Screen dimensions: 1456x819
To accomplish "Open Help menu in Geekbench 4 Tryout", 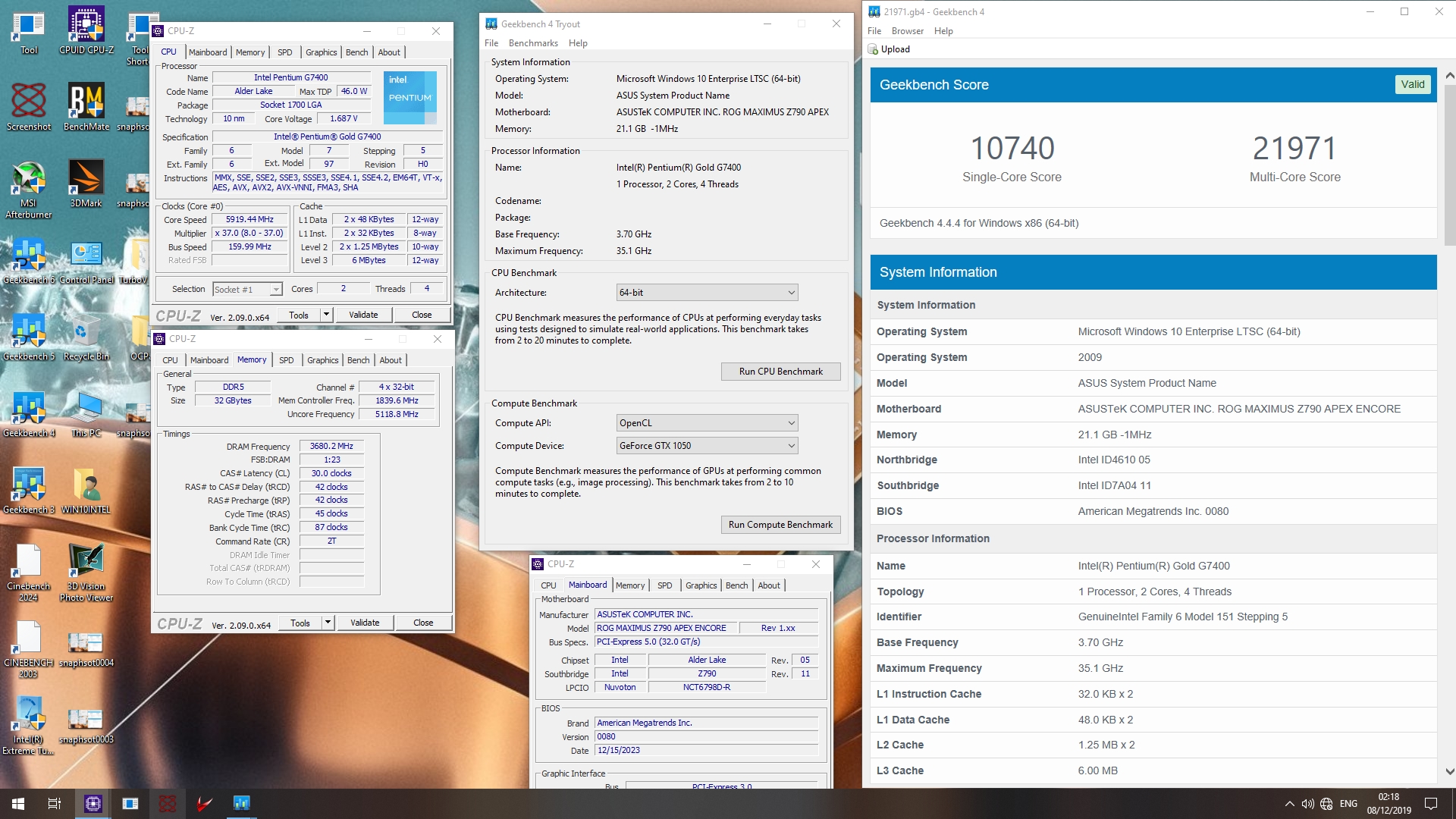I will [x=578, y=43].
